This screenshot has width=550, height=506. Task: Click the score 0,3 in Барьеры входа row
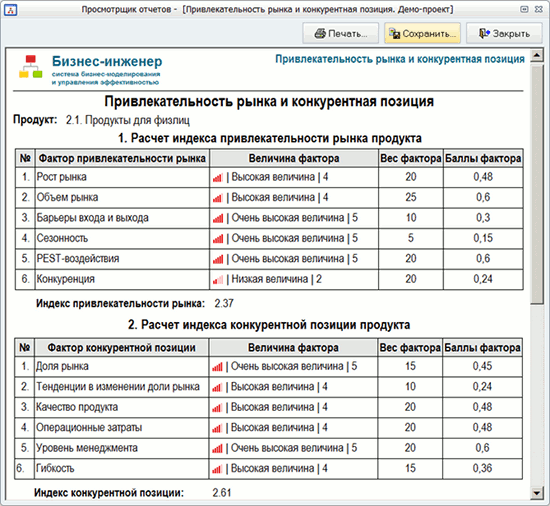coord(483,218)
